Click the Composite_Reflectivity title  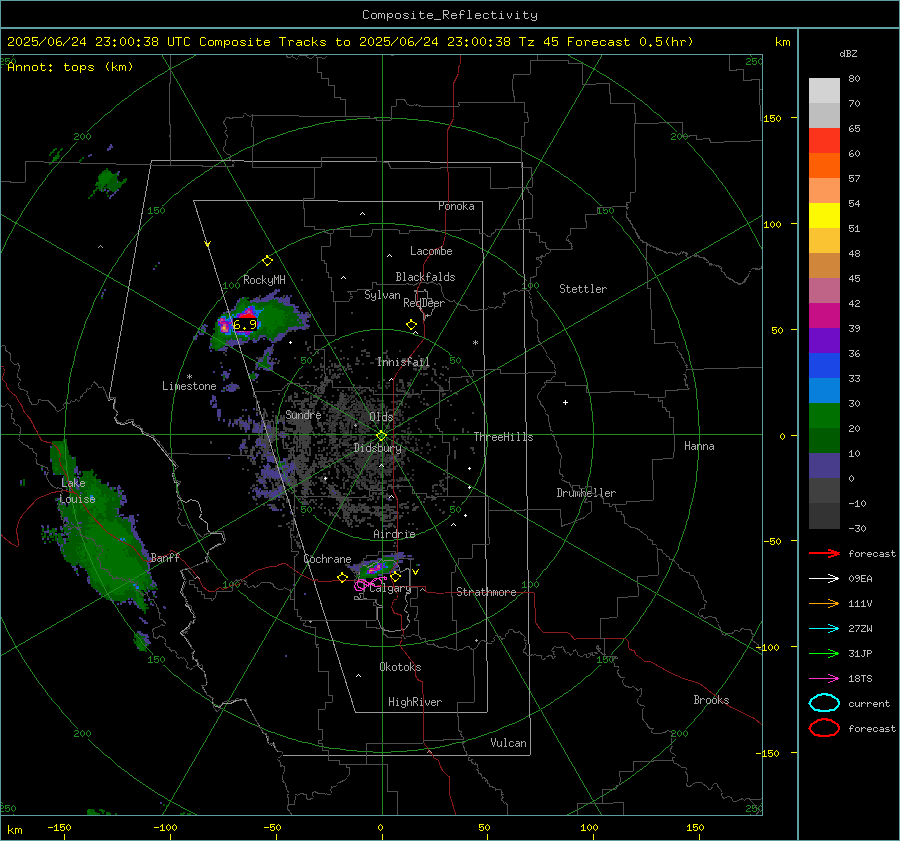click(x=449, y=15)
